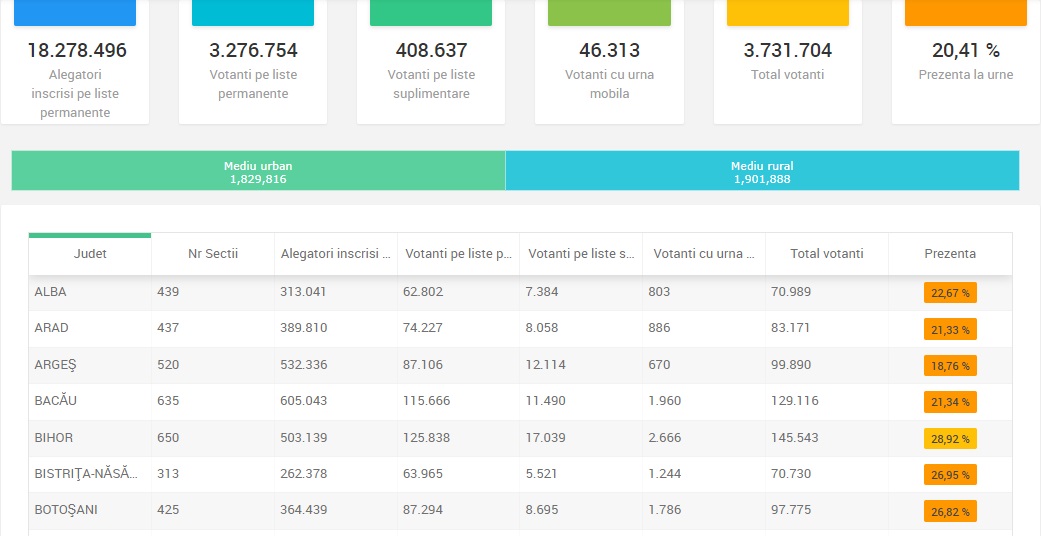Click the blue registered voters card
This screenshot has width=1041, height=536.
[x=77, y=62]
